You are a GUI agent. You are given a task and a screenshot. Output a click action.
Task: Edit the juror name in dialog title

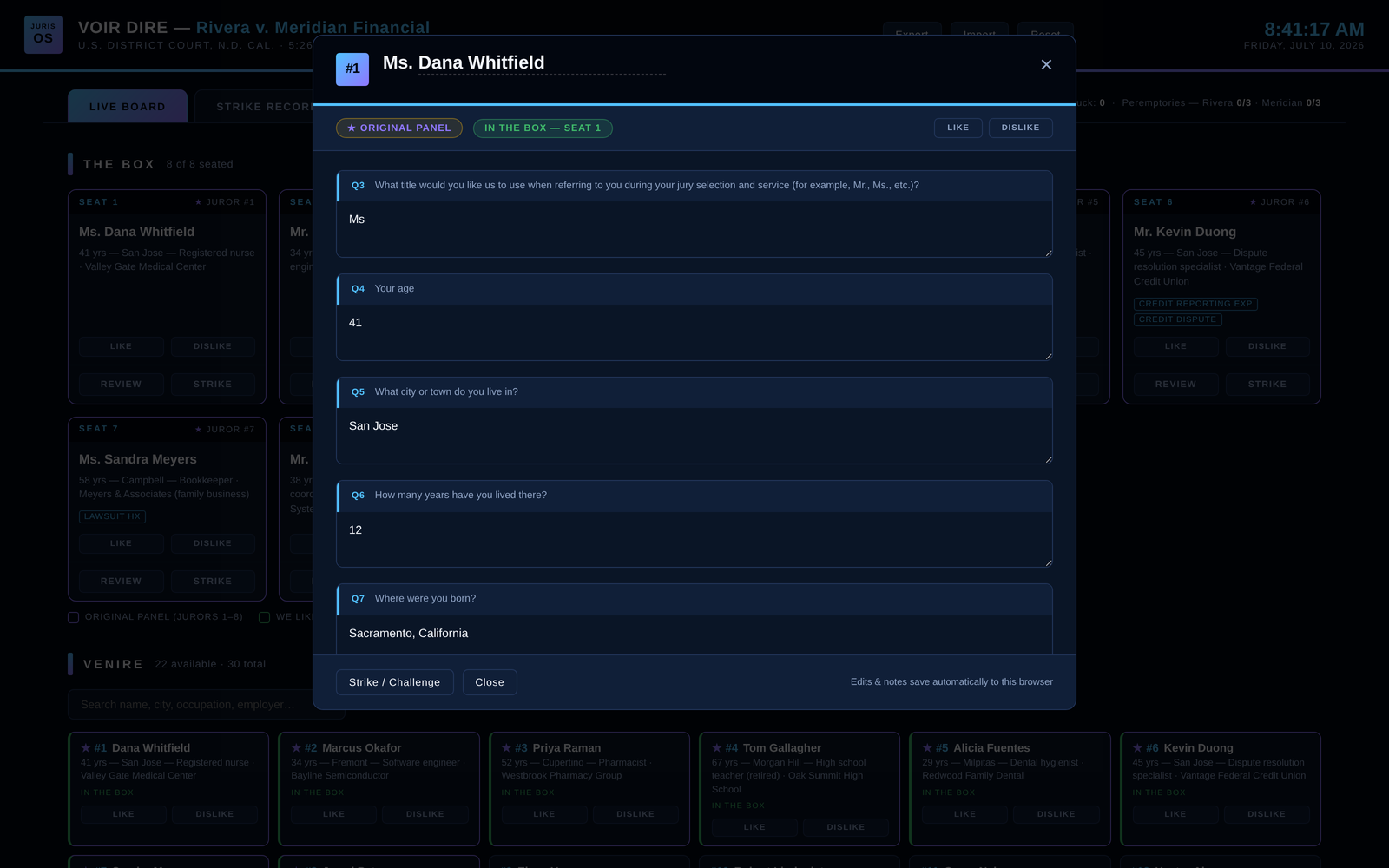(542, 63)
